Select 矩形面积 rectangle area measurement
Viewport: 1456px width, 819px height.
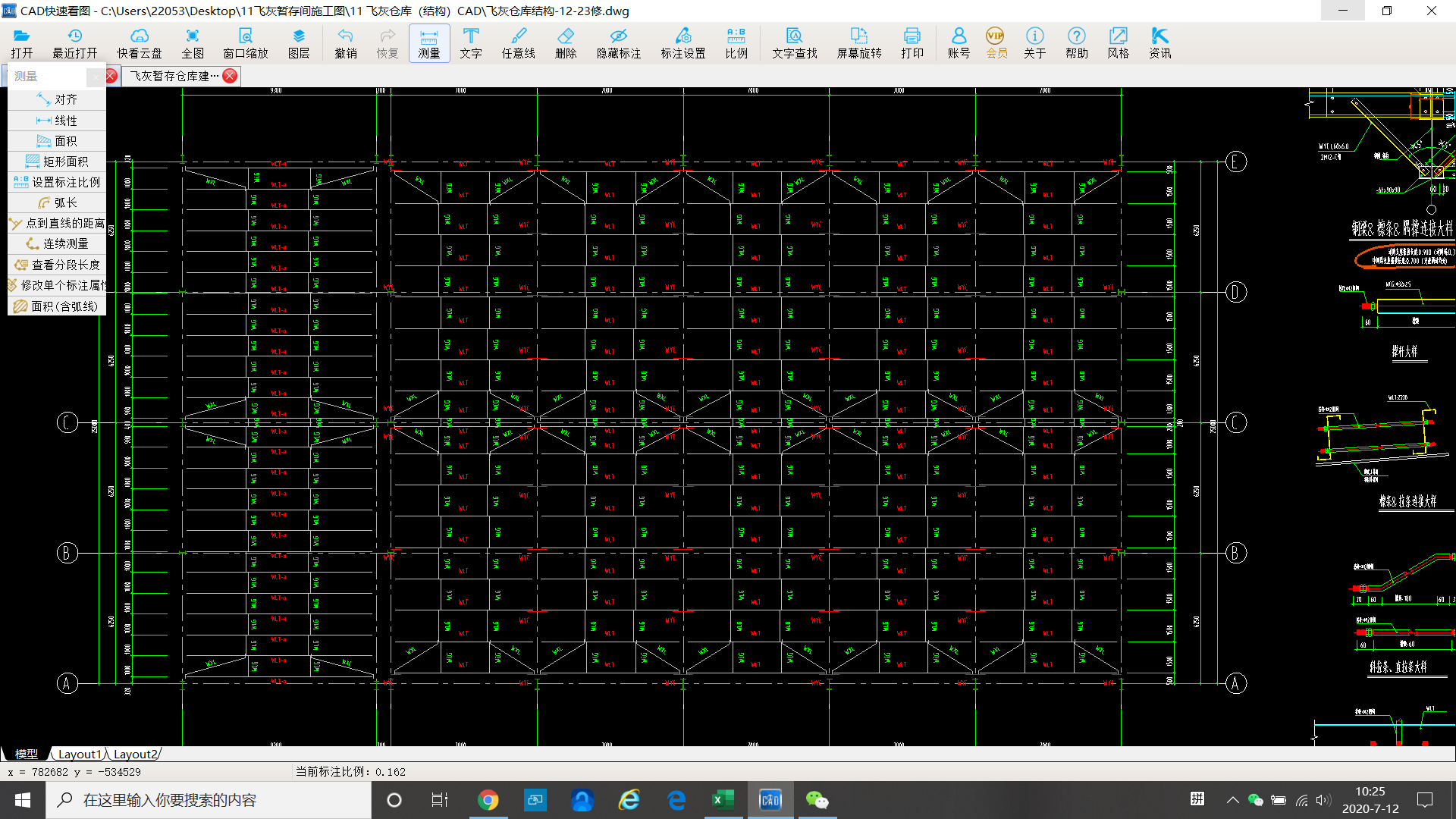[57, 162]
